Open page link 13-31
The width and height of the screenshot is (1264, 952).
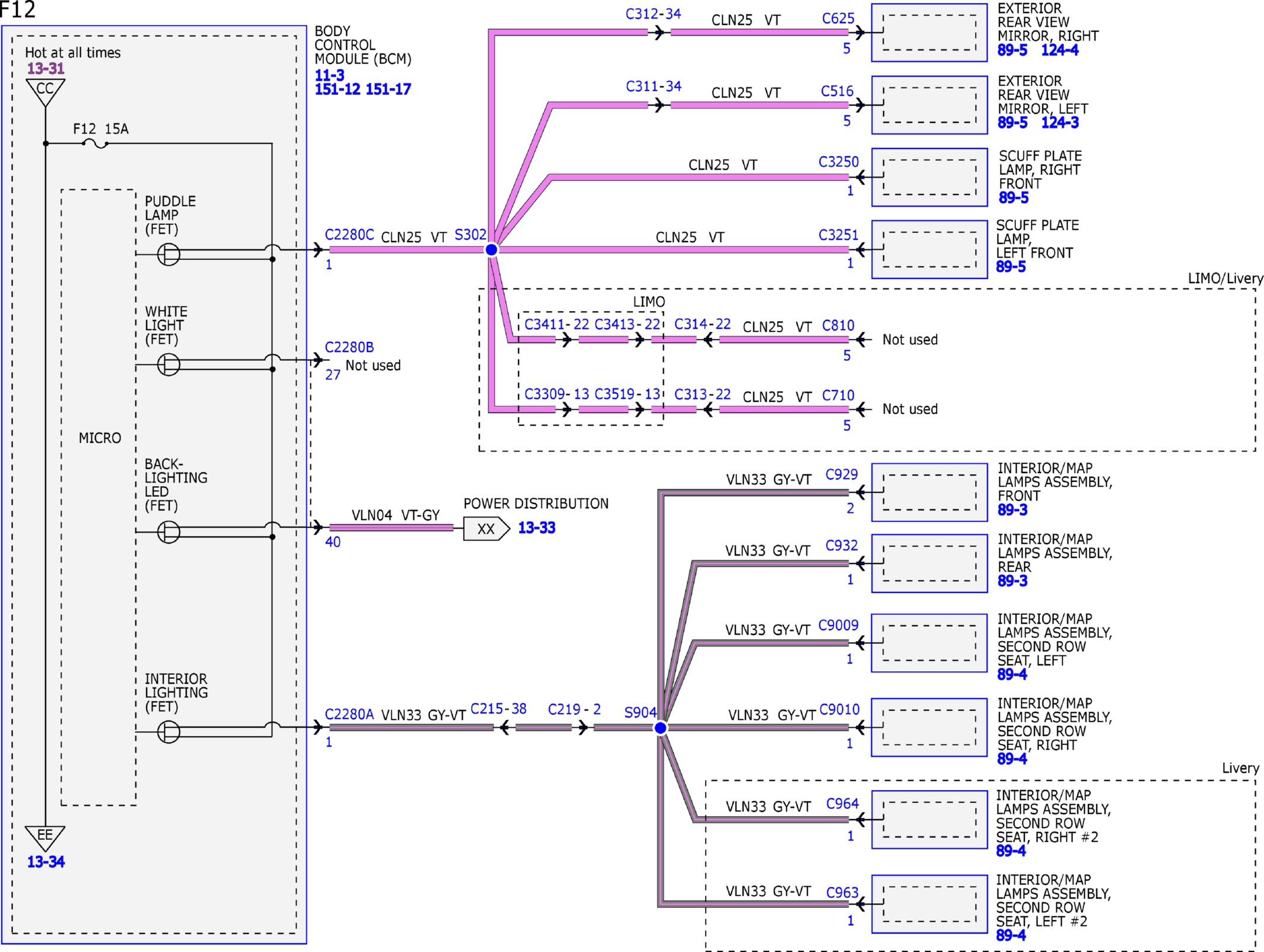46,69
